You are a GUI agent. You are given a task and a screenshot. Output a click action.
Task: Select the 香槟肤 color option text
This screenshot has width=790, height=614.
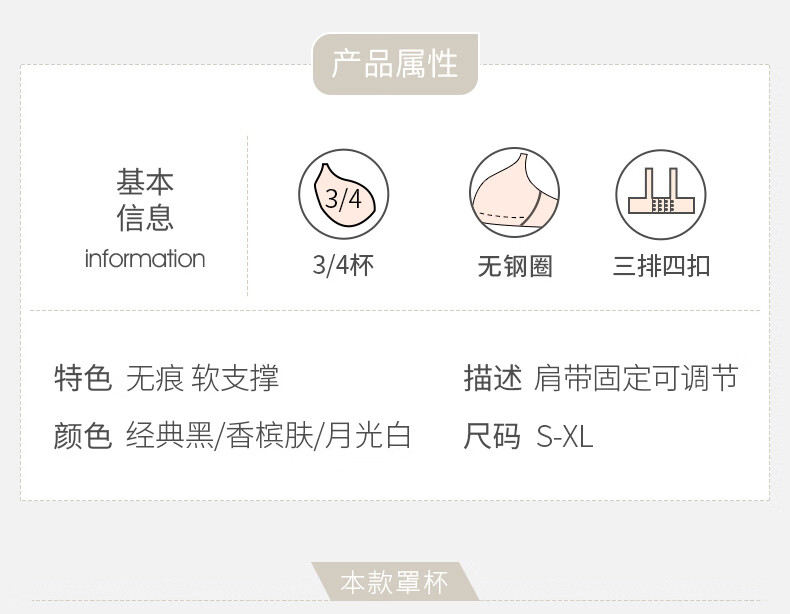[x=269, y=436]
